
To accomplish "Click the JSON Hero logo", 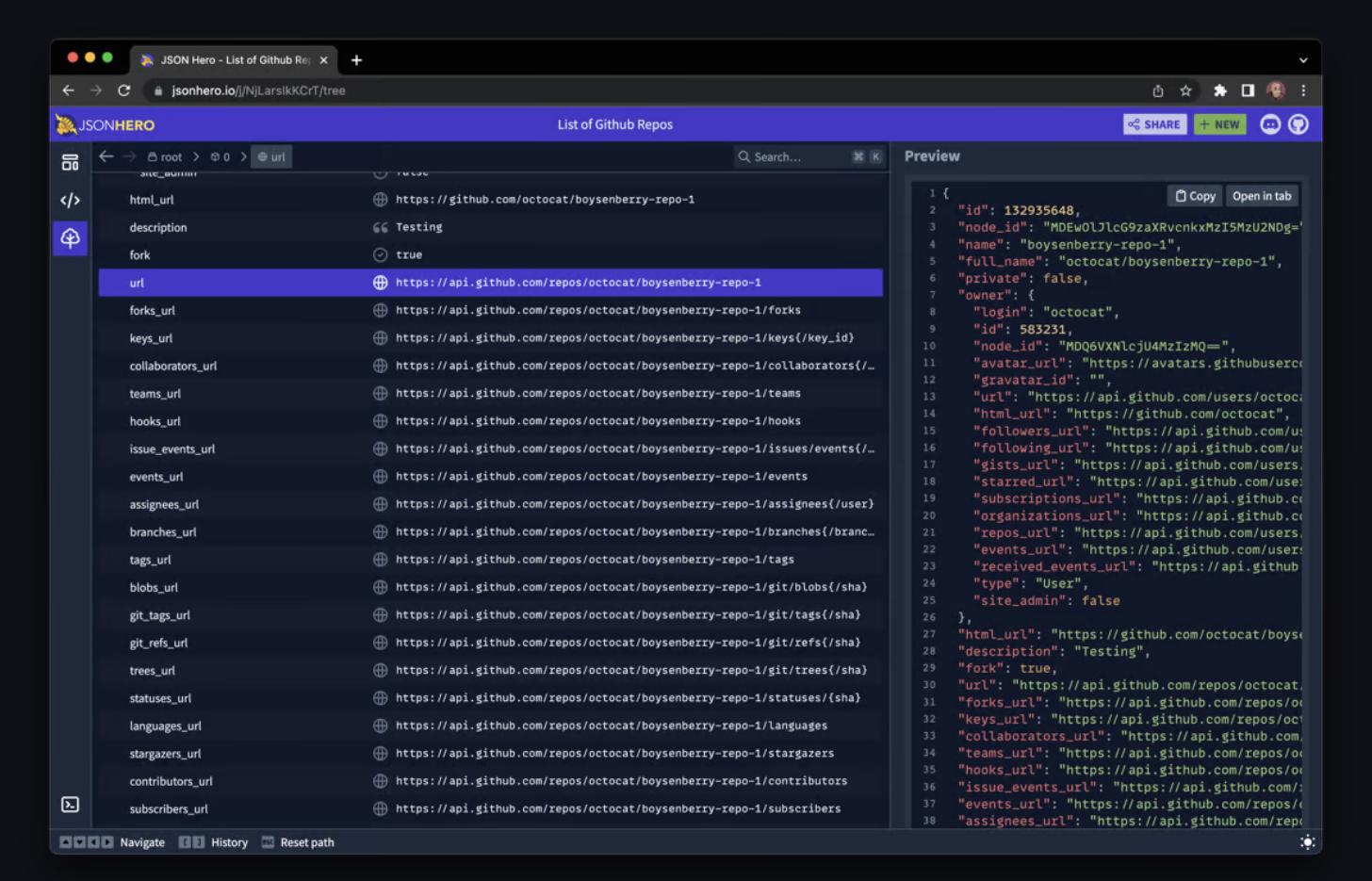I will pyautogui.click(x=105, y=124).
